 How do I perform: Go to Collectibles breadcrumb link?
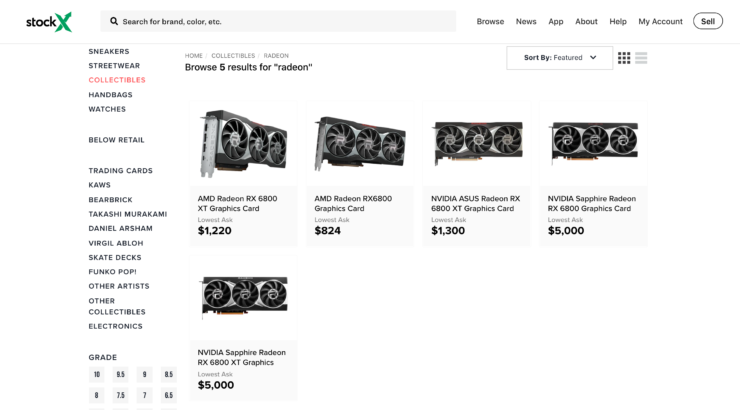click(233, 56)
